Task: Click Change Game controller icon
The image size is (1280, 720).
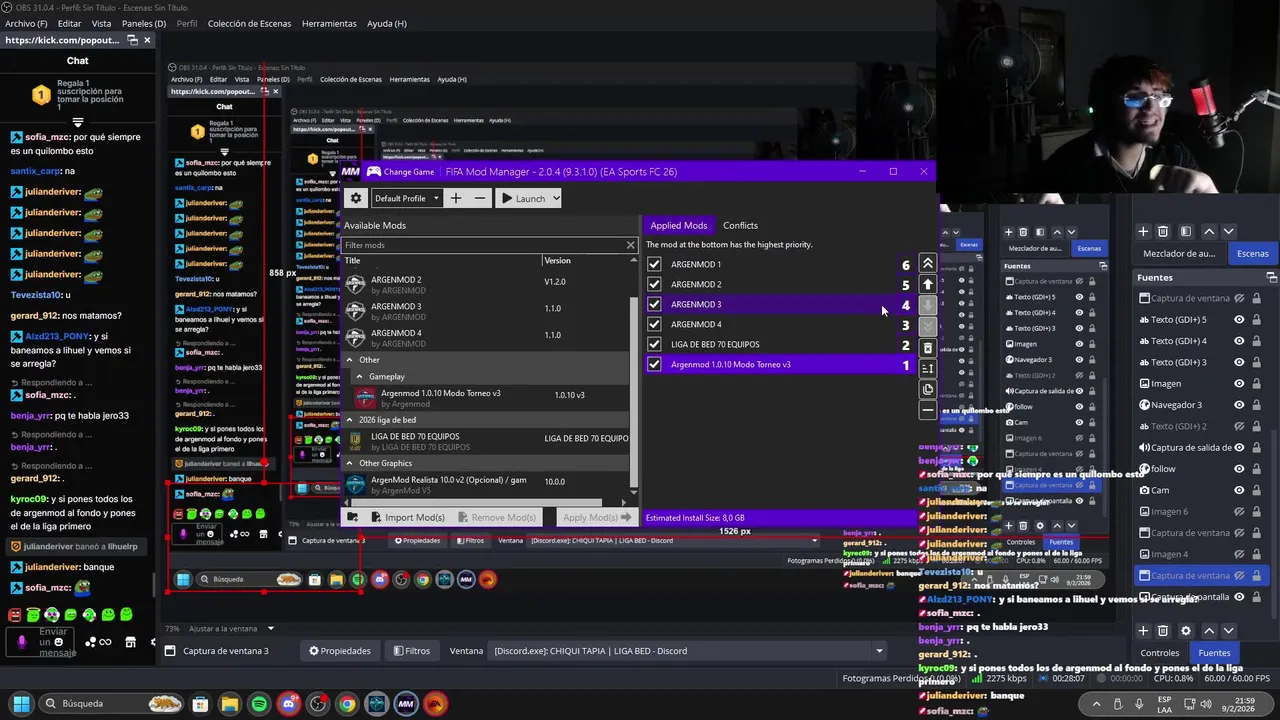Action: [373, 171]
